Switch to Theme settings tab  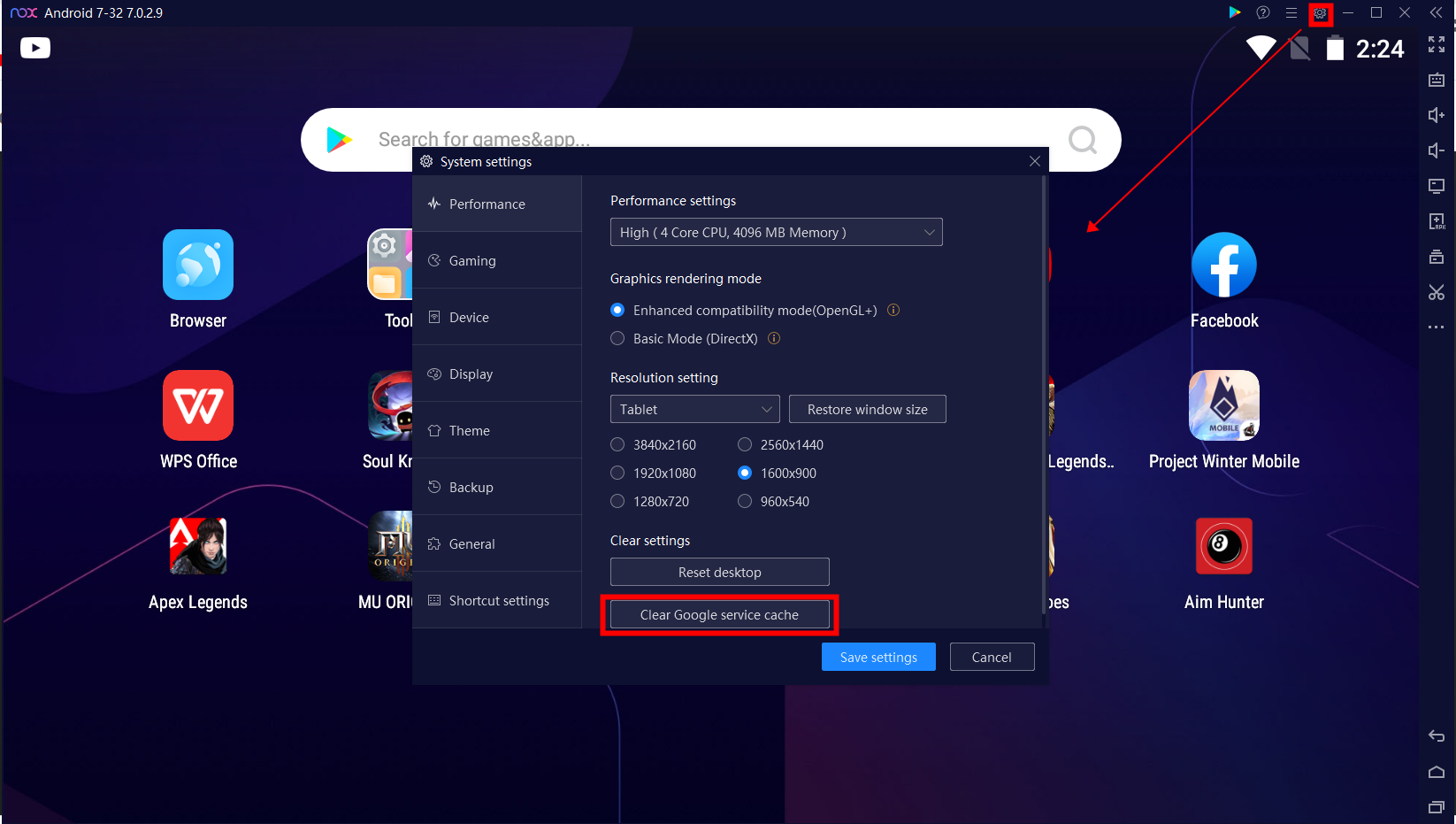tap(497, 430)
